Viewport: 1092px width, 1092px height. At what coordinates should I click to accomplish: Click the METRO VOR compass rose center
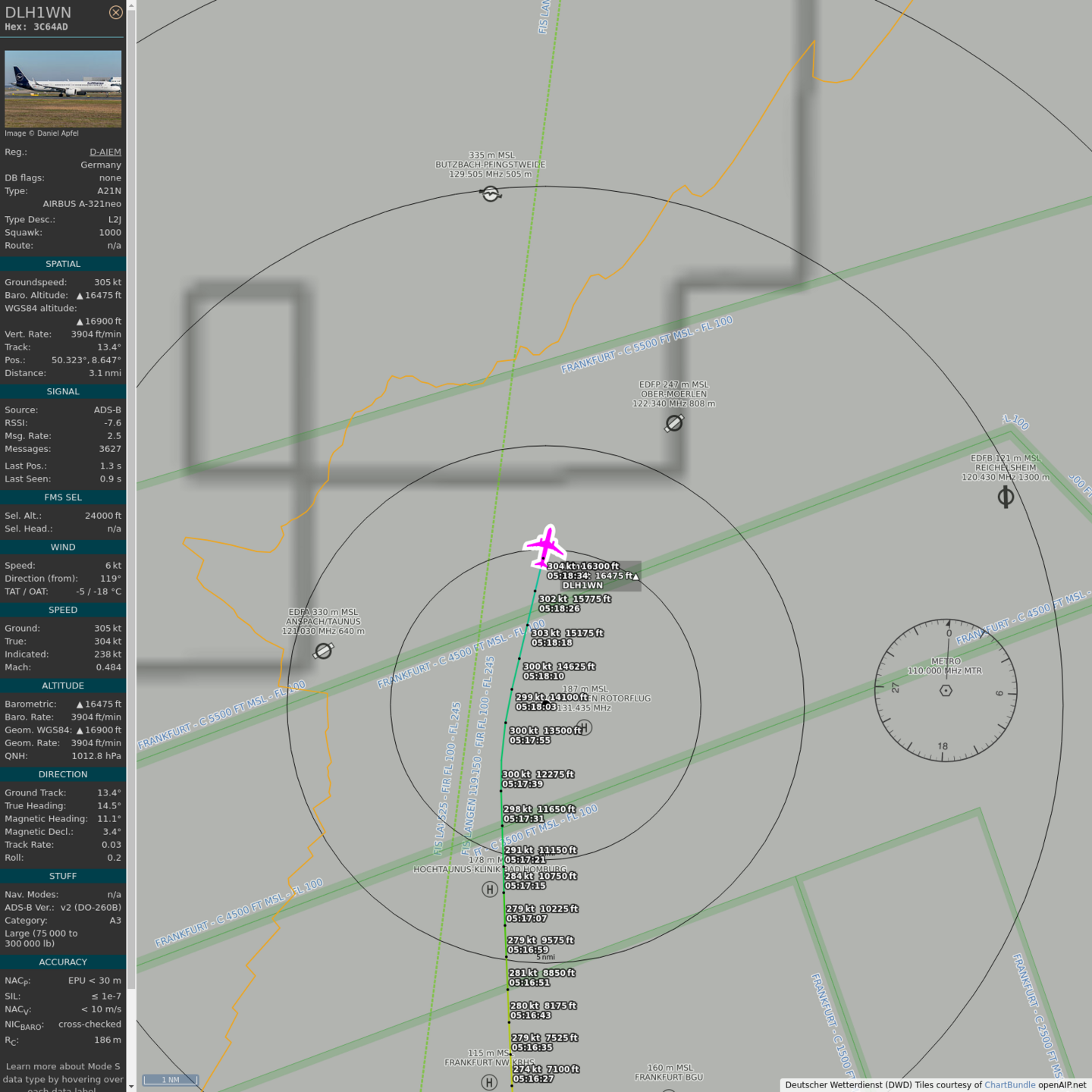pyautogui.click(x=946, y=691)
